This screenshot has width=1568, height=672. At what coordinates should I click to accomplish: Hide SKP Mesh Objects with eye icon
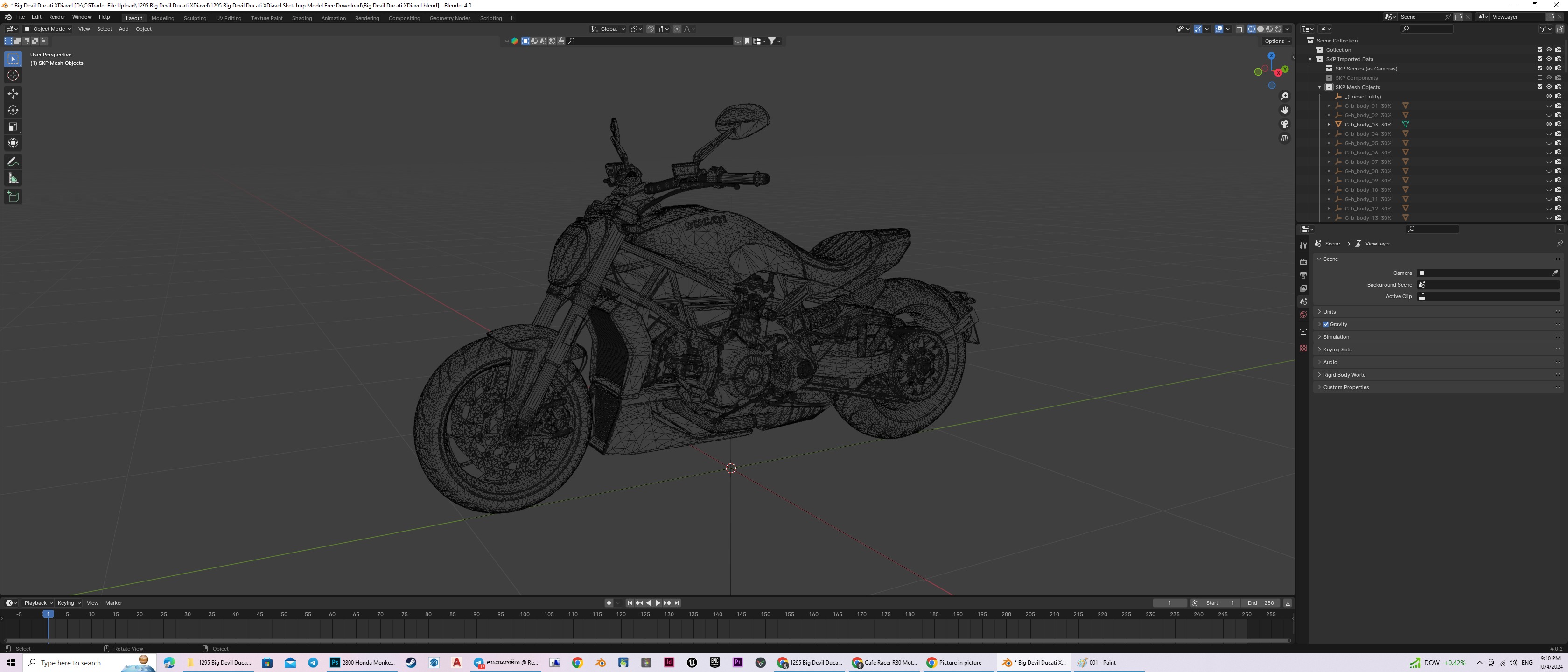pos(1549,87)
